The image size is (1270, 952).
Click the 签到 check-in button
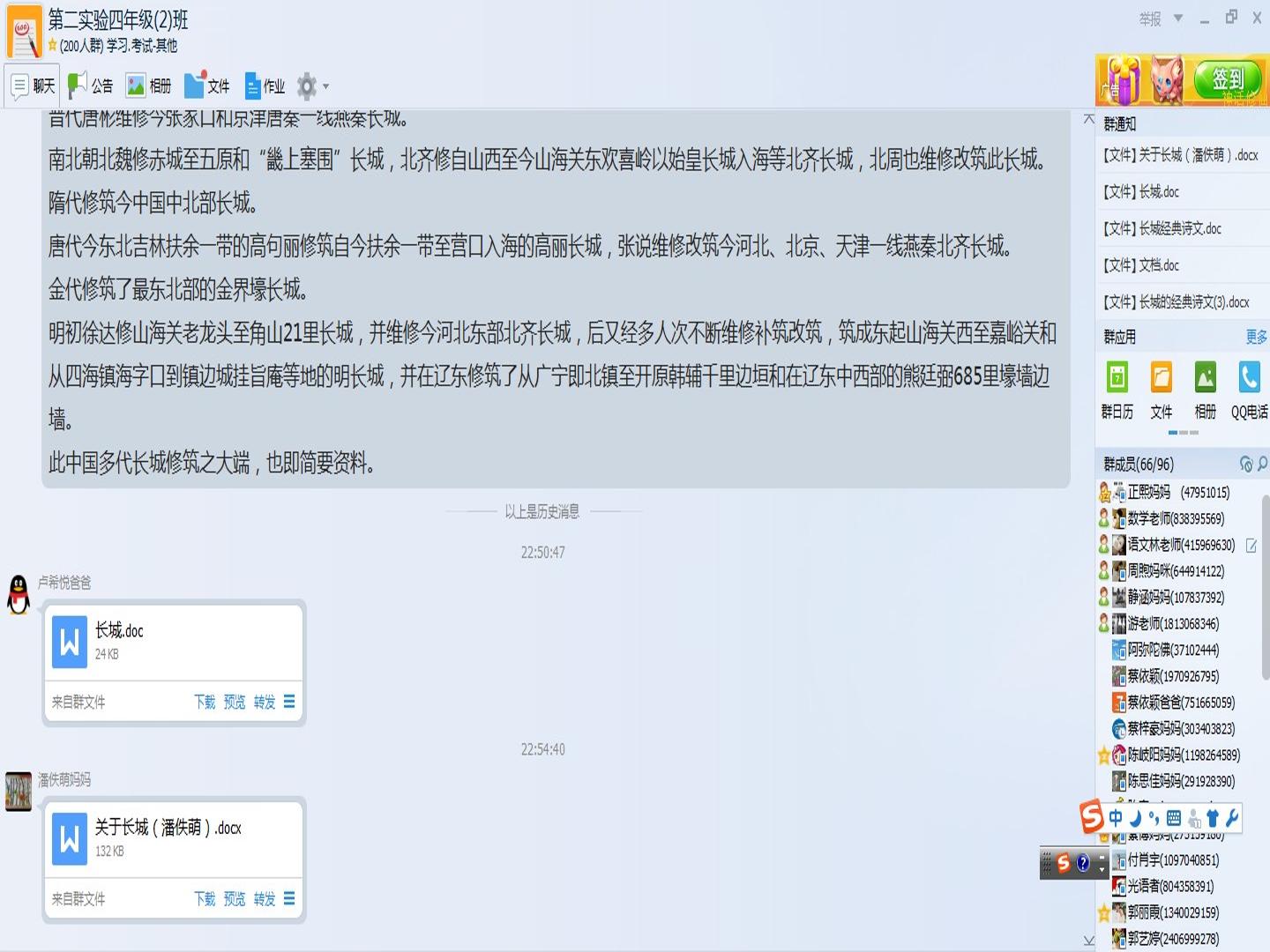[1228, 80]
